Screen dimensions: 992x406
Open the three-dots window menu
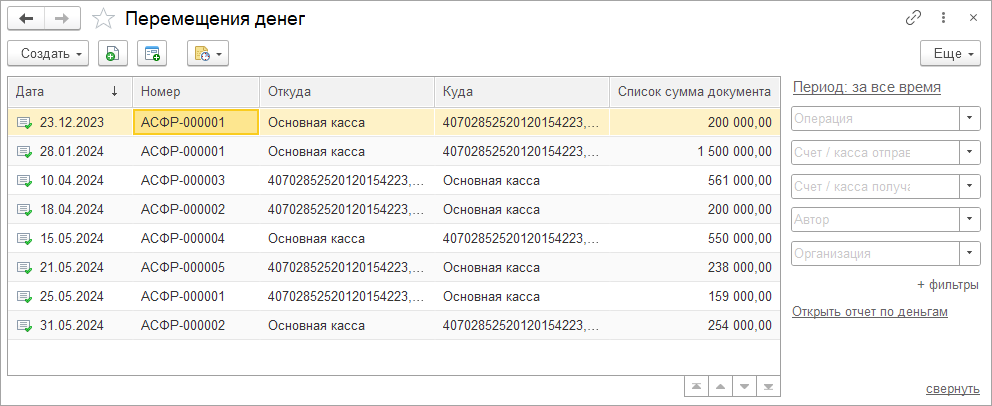(x=943, y=18)
